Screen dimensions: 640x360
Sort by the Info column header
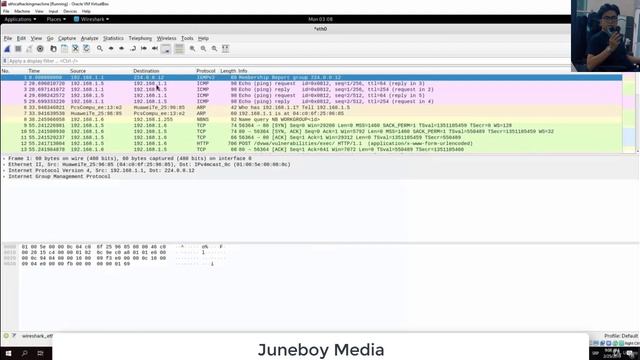[x=242, y=71]
